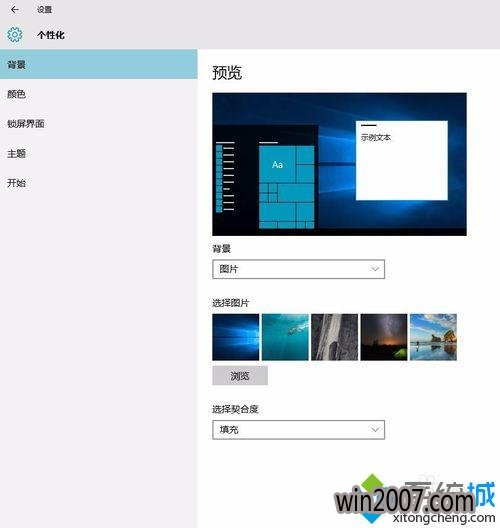Choose the Windows 10 blue logo wallpaper

(236, 337)
